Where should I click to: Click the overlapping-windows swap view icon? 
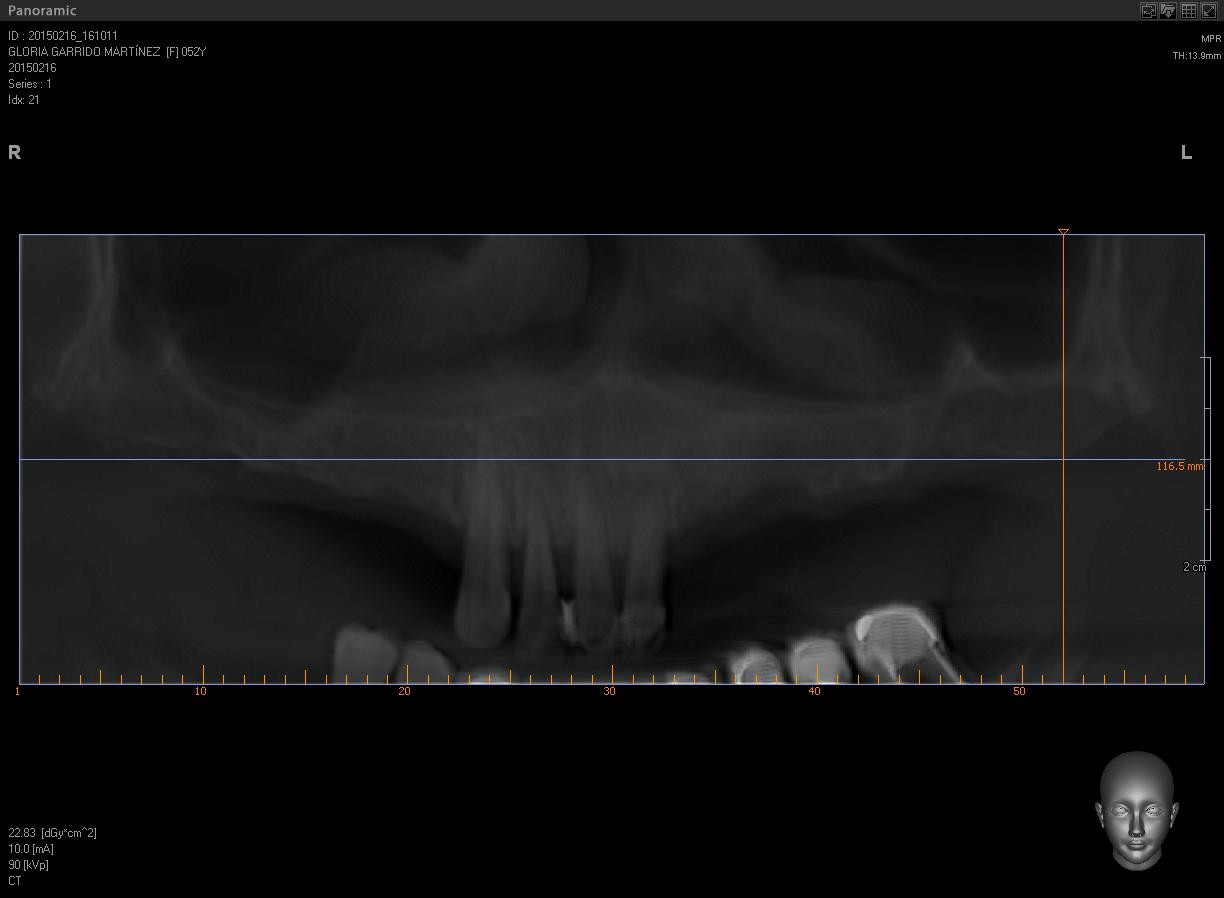click(1149, 11)
